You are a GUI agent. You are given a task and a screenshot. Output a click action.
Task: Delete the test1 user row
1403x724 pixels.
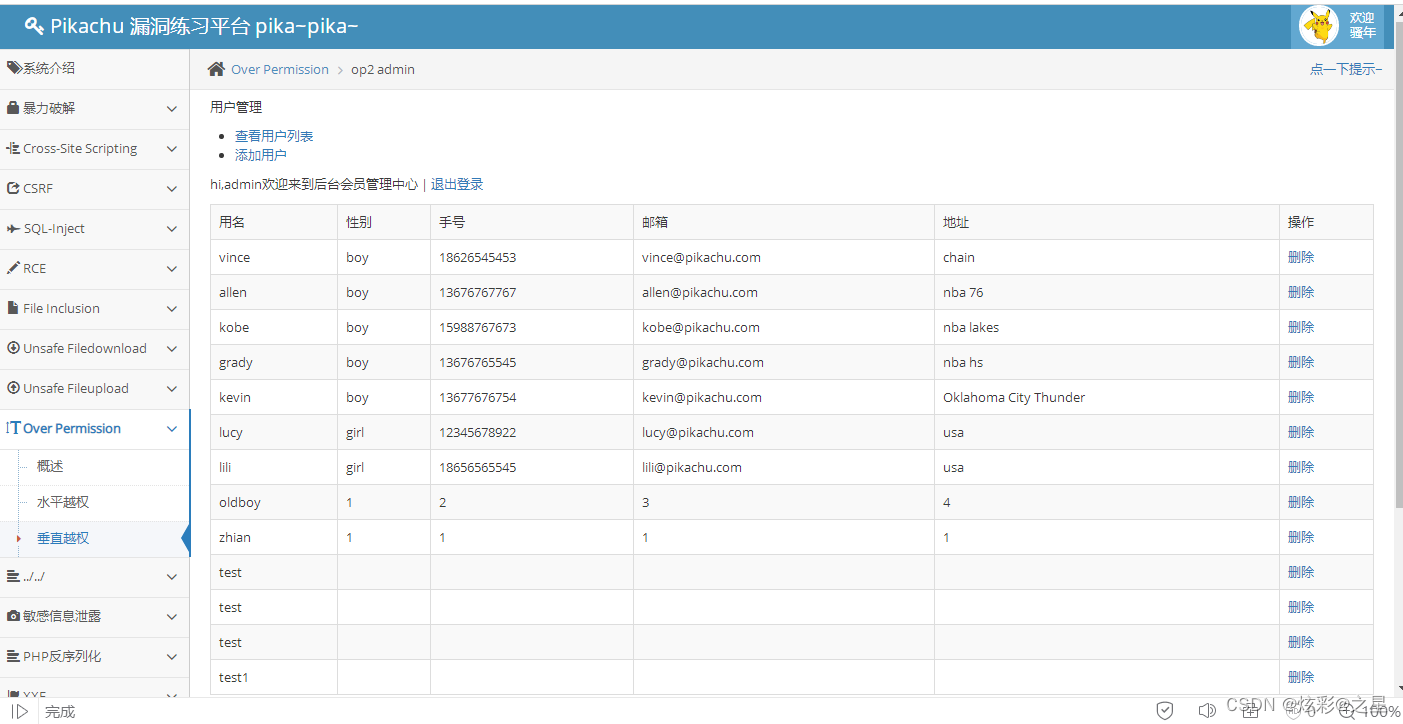pos(1301,677)
